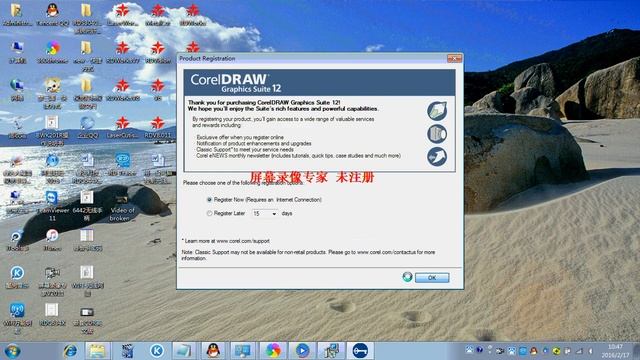
Task: Click the circular arrow icon in the dialog
Action: click(437, 157)
